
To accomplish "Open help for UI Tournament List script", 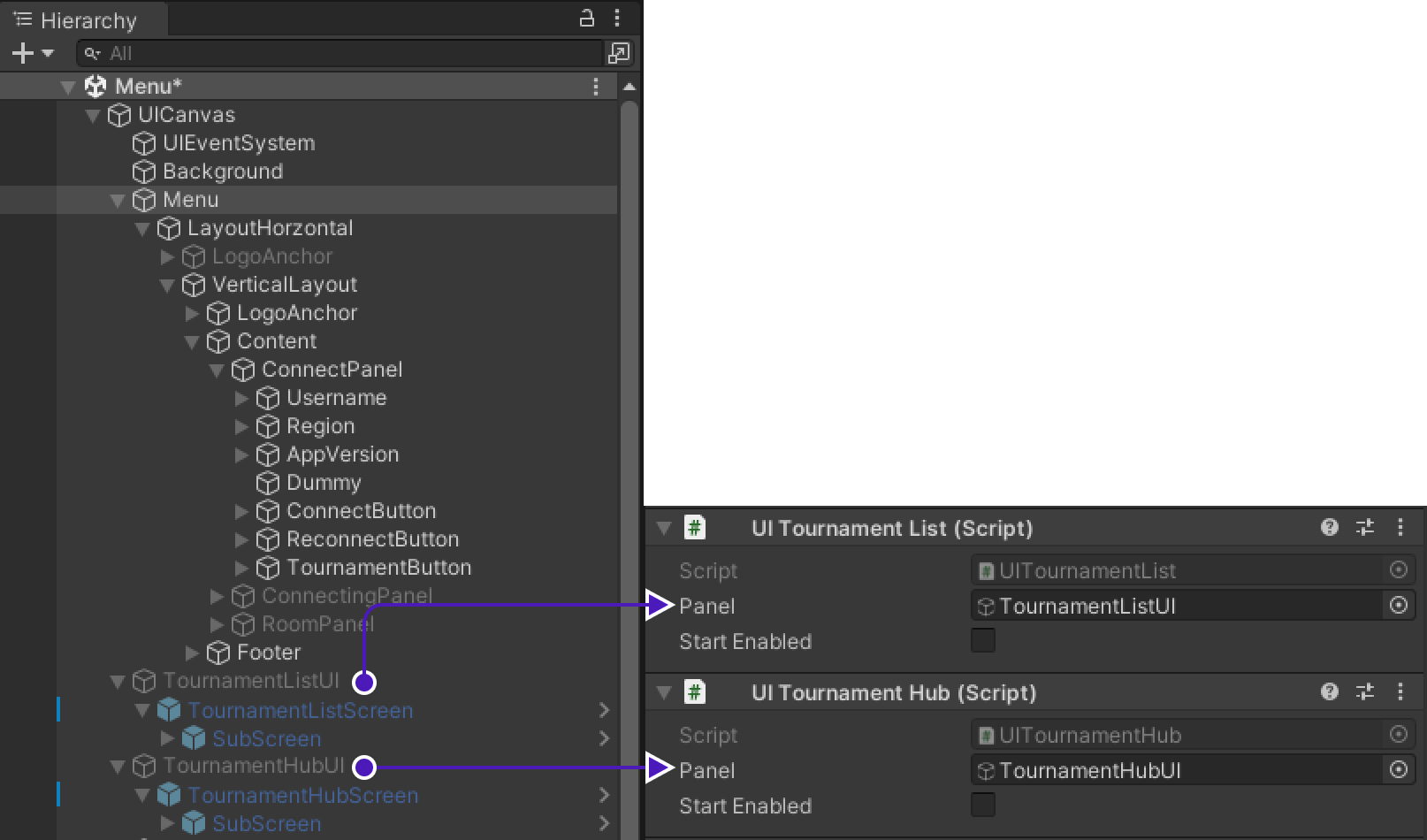I will 1329,528.
